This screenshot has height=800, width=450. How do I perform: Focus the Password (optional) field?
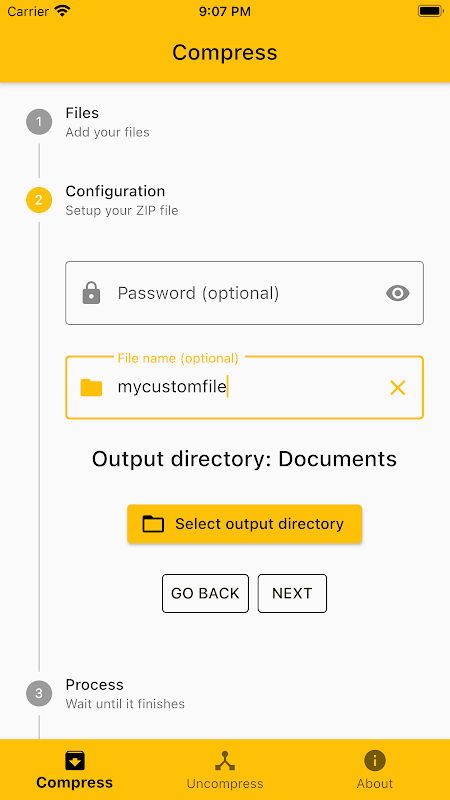244,293
